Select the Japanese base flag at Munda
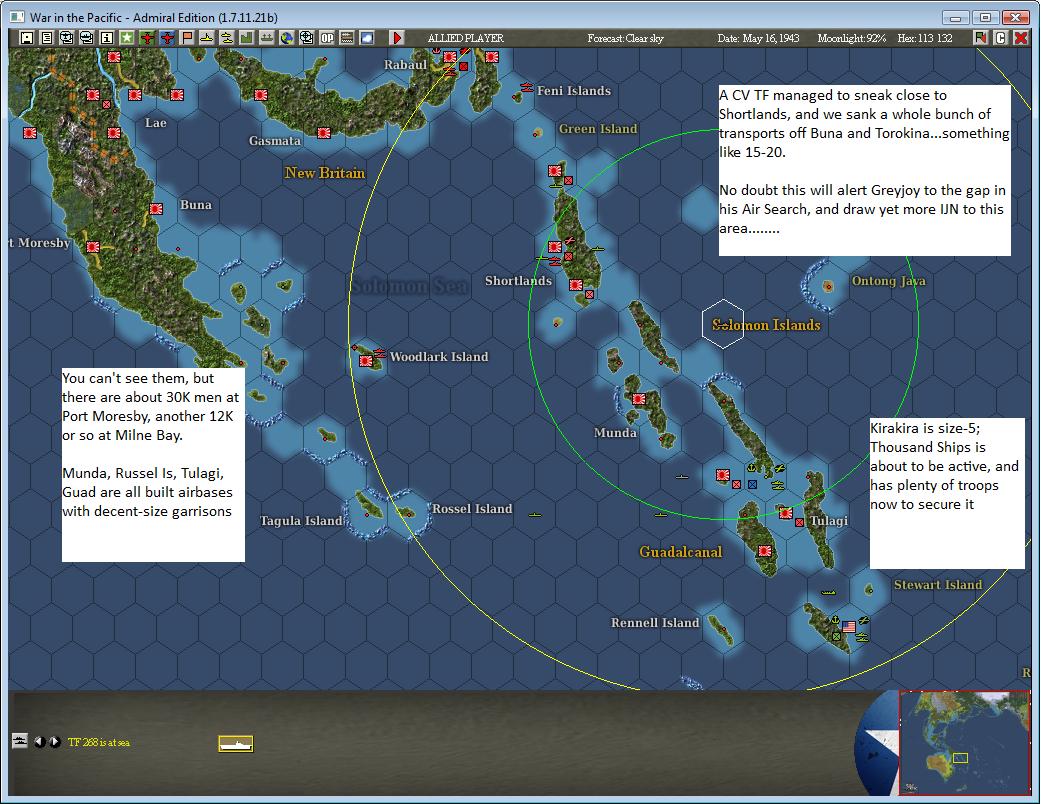This screenshot has height=804, width=1041. (639, 399)
